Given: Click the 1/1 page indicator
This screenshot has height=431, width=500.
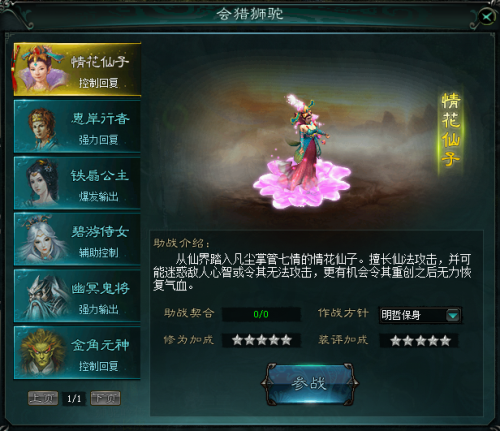Looking at the screenshot, I should click(x=74, y=398).
